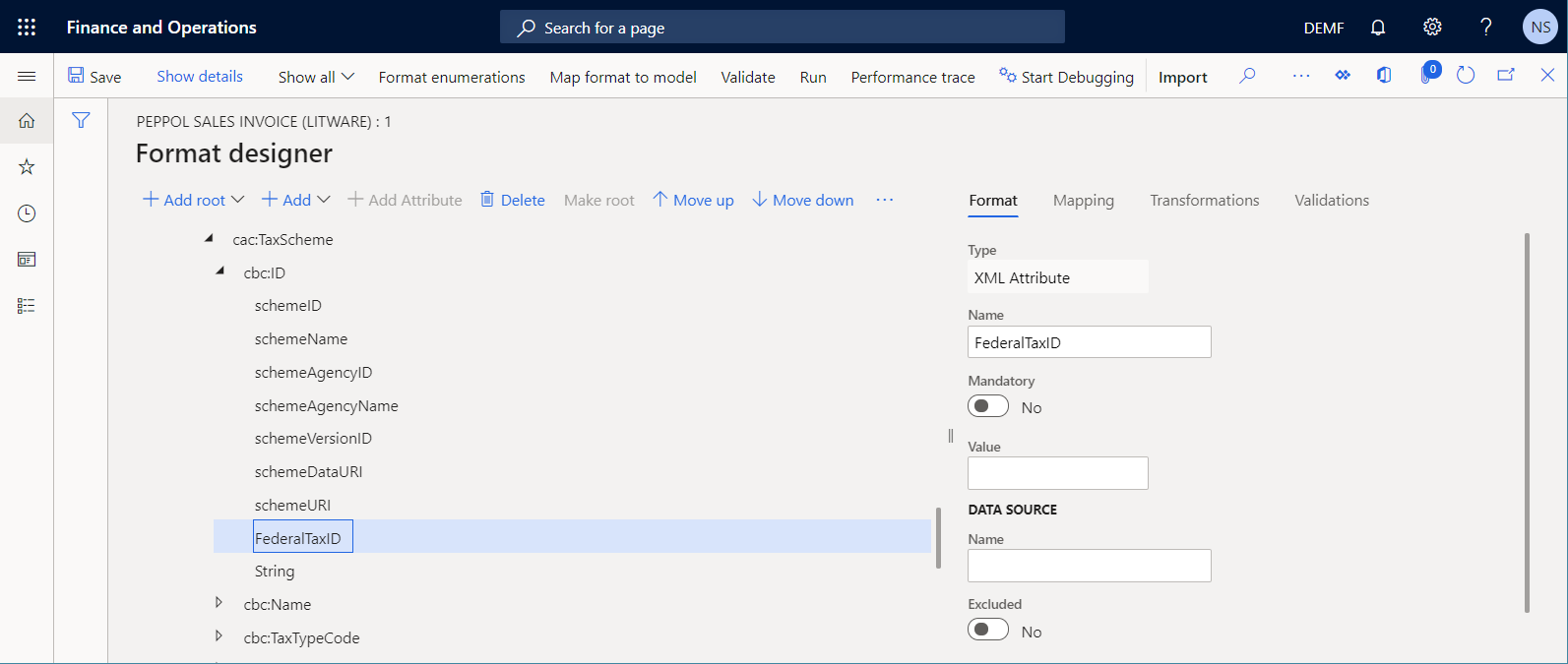Click the search magnifier in action bar
This screenshot has height=664, width=1568.
[x=1247, y=76]
